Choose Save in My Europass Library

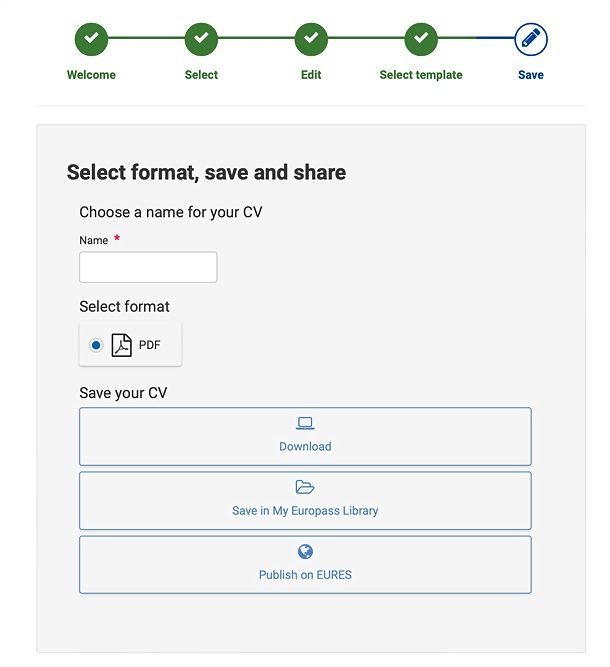(305, 501)
